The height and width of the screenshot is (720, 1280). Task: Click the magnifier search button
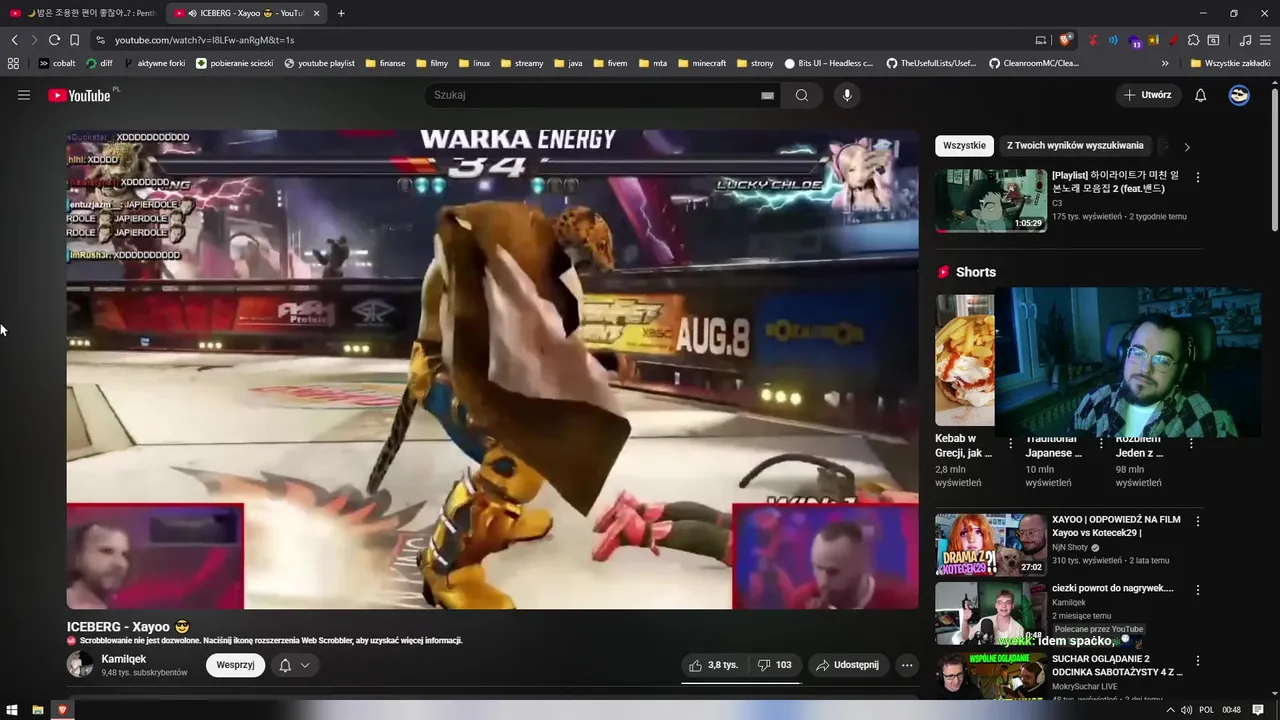(802, 95)
